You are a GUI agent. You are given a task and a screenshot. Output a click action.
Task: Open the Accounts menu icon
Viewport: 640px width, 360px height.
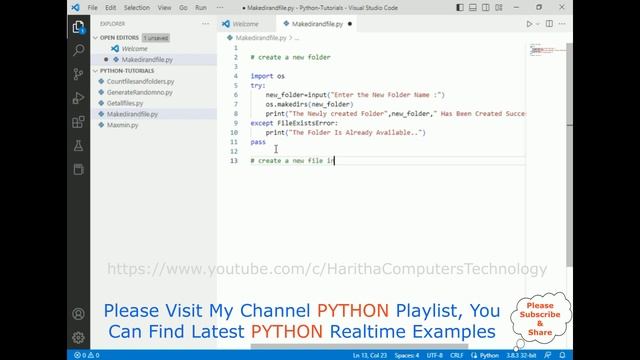tap(78, 313)
